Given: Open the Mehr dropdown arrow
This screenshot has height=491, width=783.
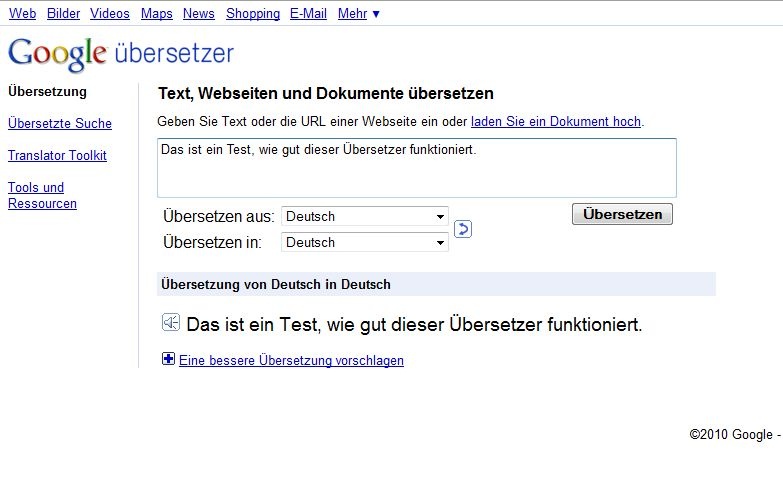Looking at the screenshot, I should tap(376, 14).
